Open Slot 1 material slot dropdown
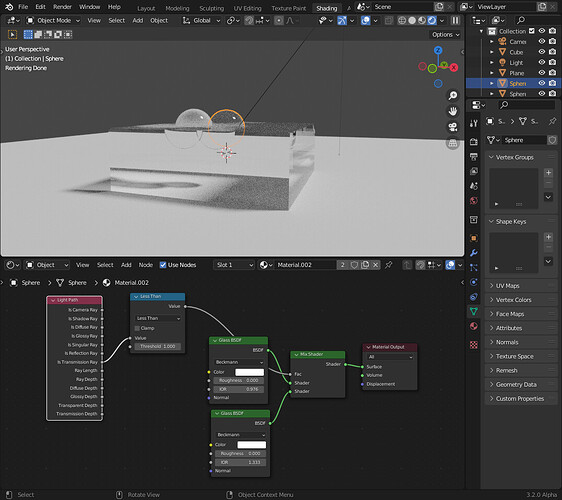The image size is (562, 500). [x=234, y=265]
